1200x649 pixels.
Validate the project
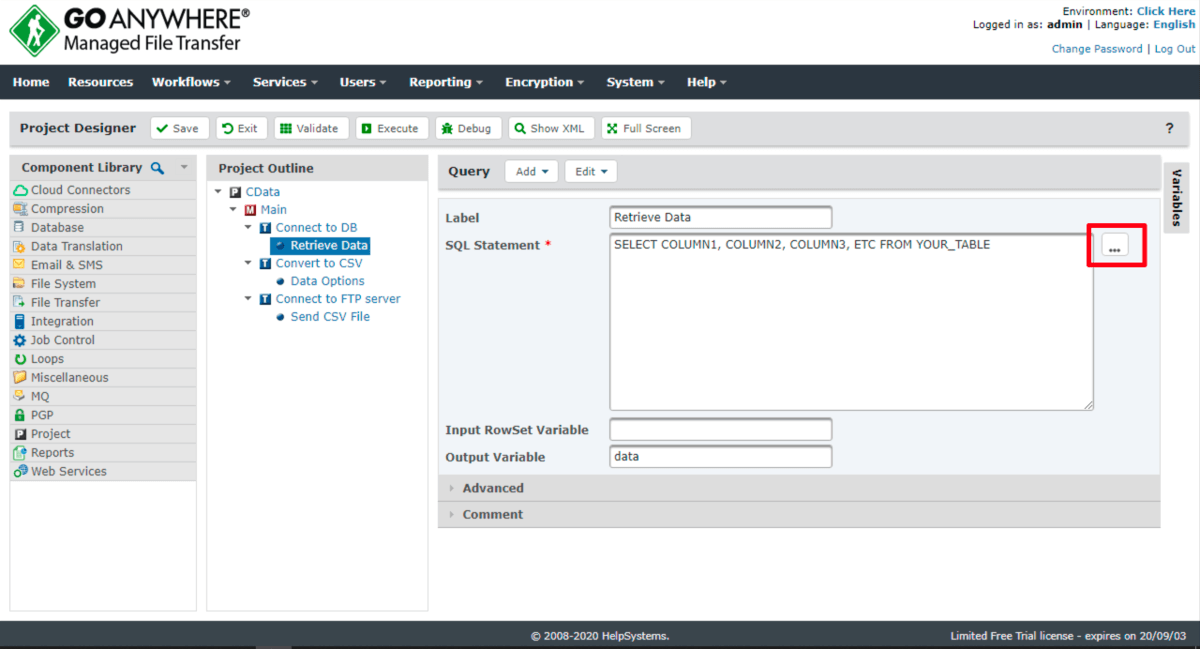click(x=311, y=128)
